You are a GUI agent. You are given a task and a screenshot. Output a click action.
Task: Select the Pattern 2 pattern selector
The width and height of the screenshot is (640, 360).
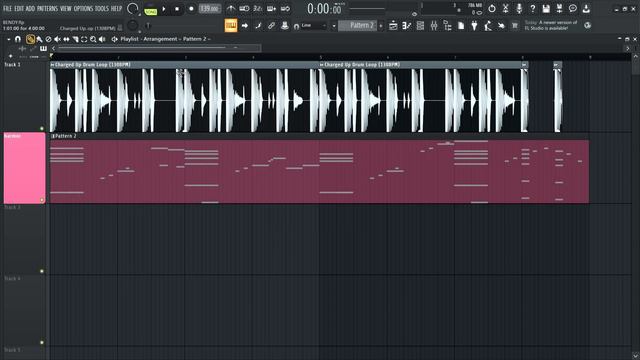pyautogui.click(x=358, y=25)
